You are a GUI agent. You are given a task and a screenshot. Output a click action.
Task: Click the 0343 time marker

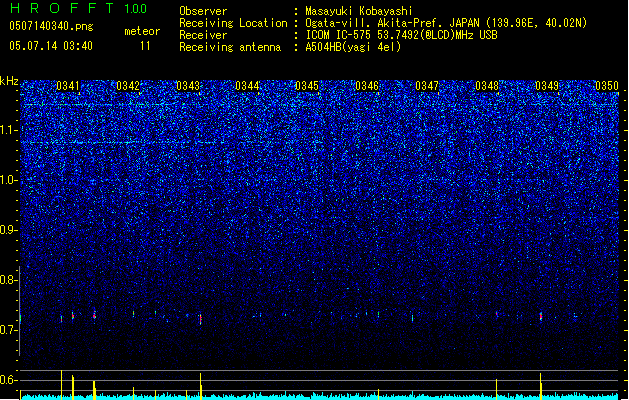point(188,86)
